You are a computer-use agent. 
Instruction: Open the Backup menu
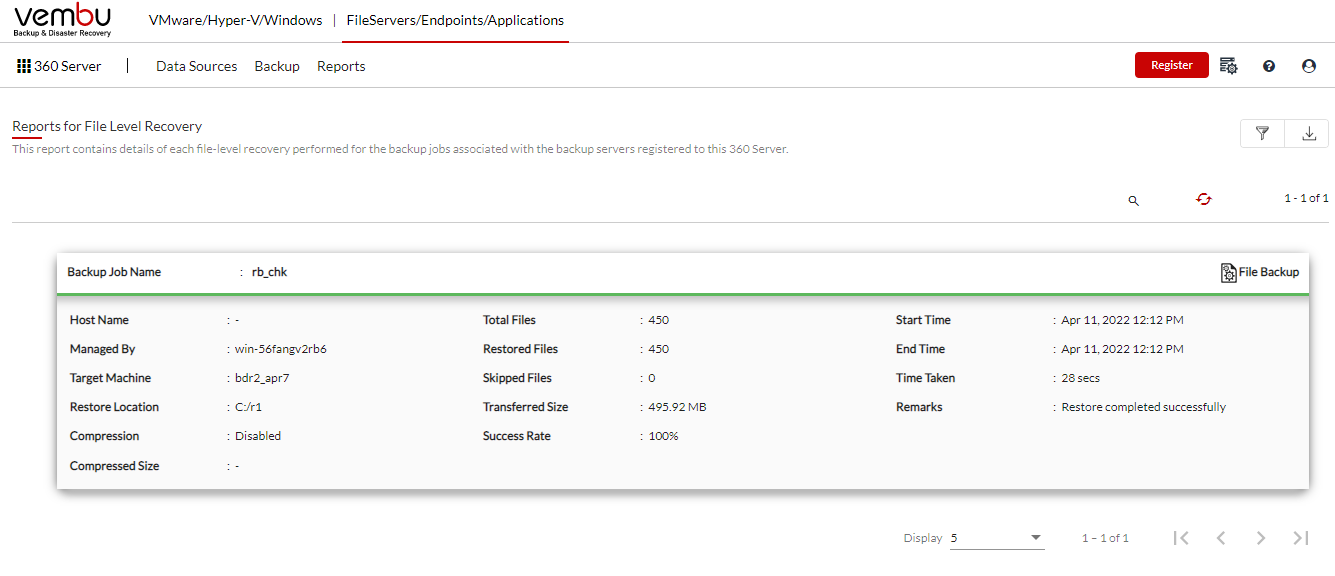pos(277,66)
